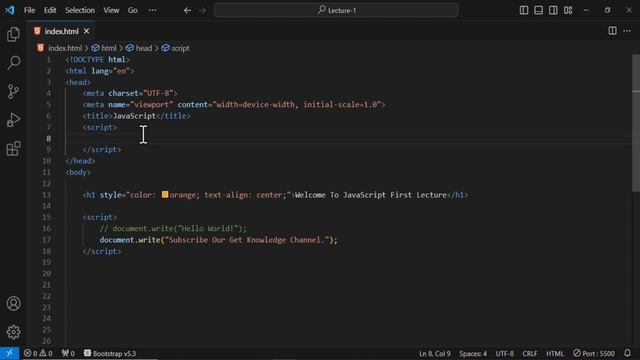Open Run and Debug view
This screenshot has height=360, width=640.
[x=13, y=120]
